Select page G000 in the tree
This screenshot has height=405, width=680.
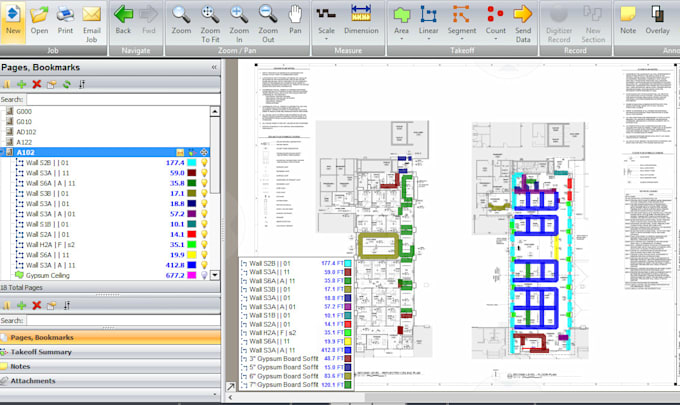tap(24, 111)
